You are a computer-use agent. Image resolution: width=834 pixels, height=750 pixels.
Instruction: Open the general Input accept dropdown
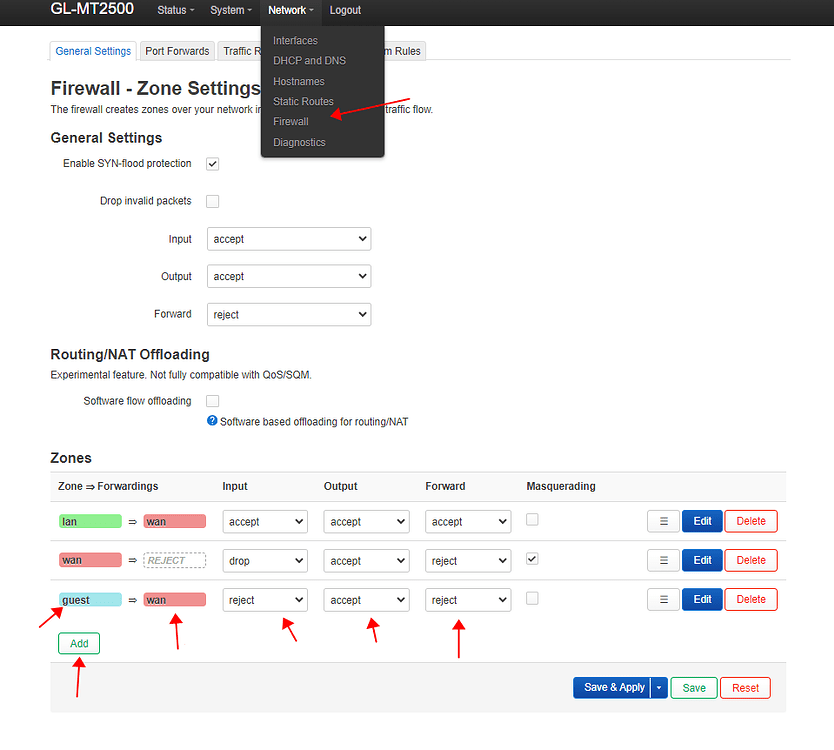[288, 239]
